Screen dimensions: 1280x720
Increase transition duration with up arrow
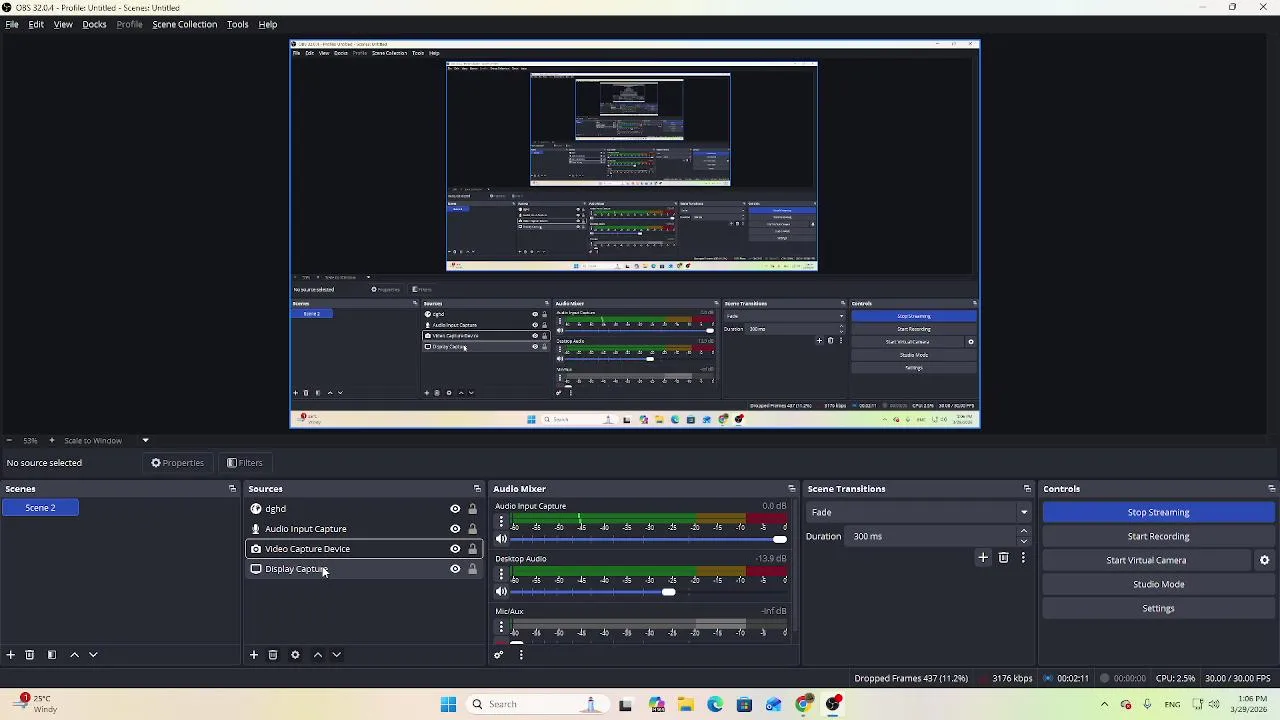point(1023,532)
